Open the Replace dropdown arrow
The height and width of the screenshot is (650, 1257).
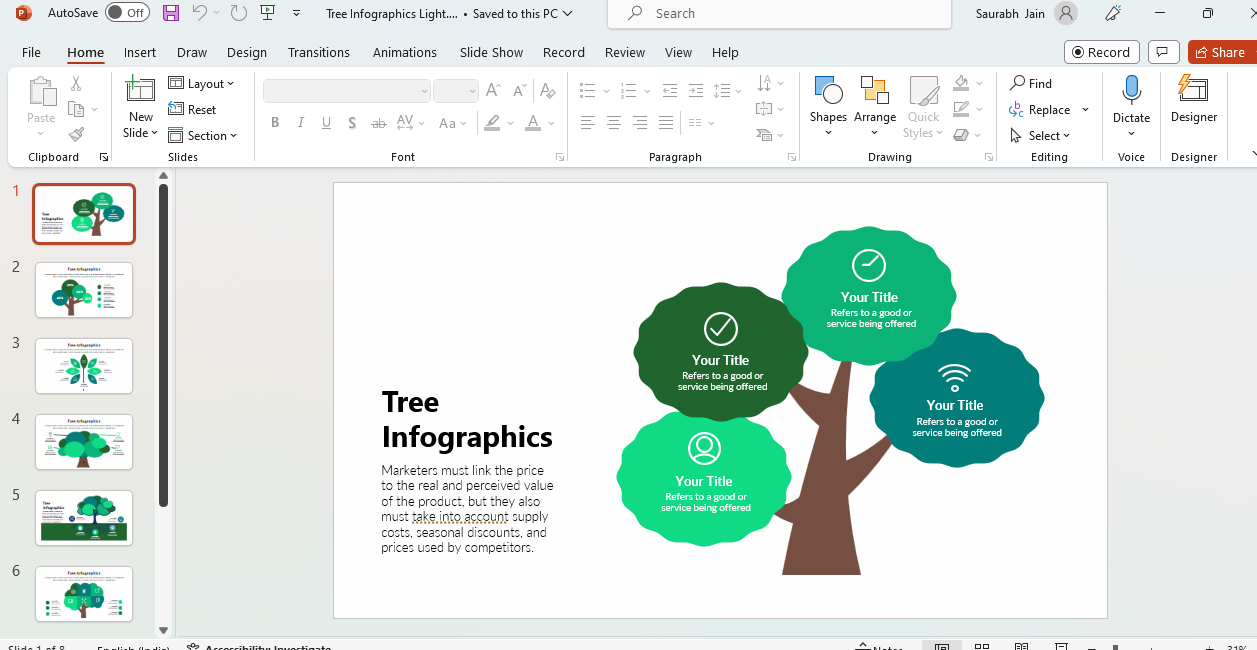coord(1086,110)
